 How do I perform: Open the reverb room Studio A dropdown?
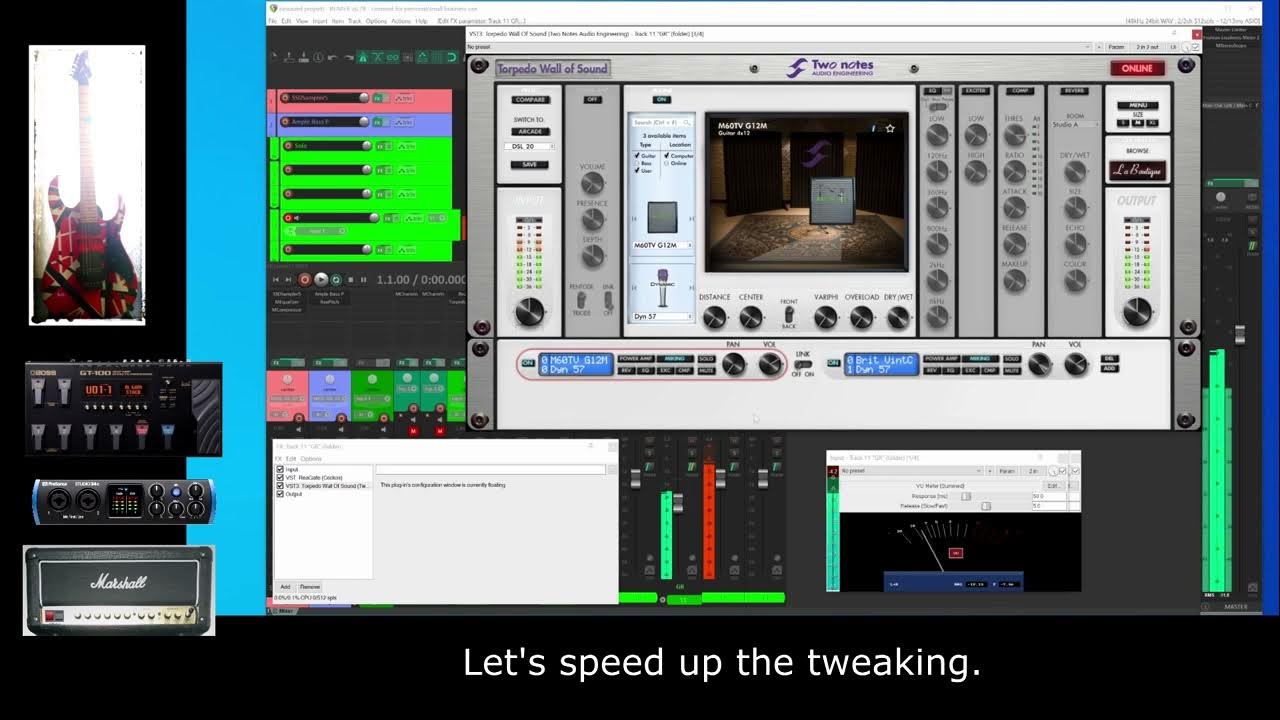click(x=1075, y=125)
